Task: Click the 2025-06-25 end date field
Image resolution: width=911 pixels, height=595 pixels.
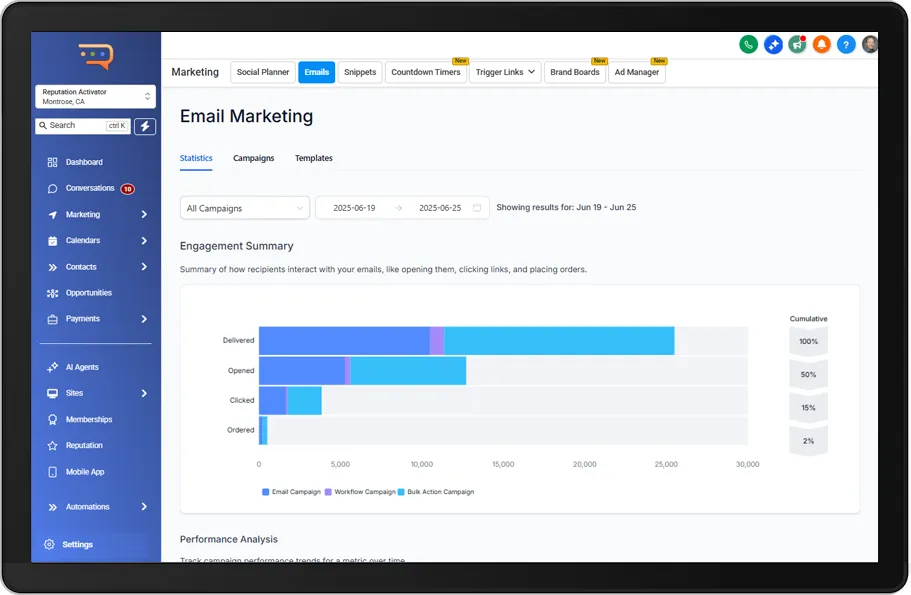Action: 440,208
